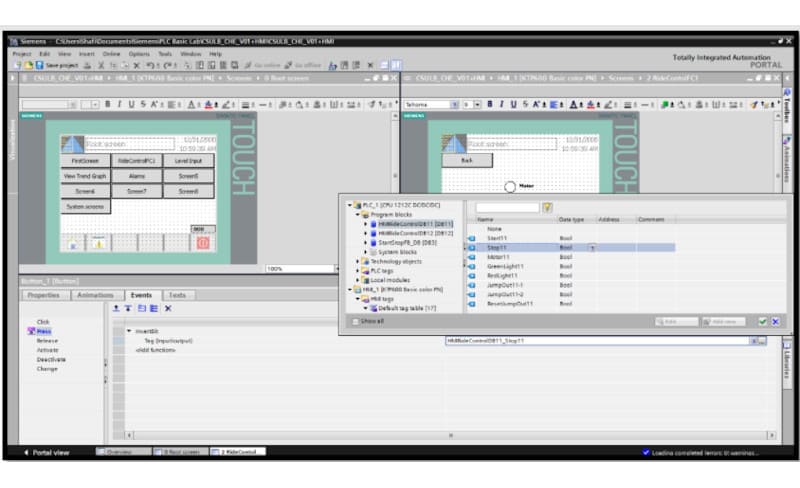Click the View Trend Graph canvas button

point(85,176)
